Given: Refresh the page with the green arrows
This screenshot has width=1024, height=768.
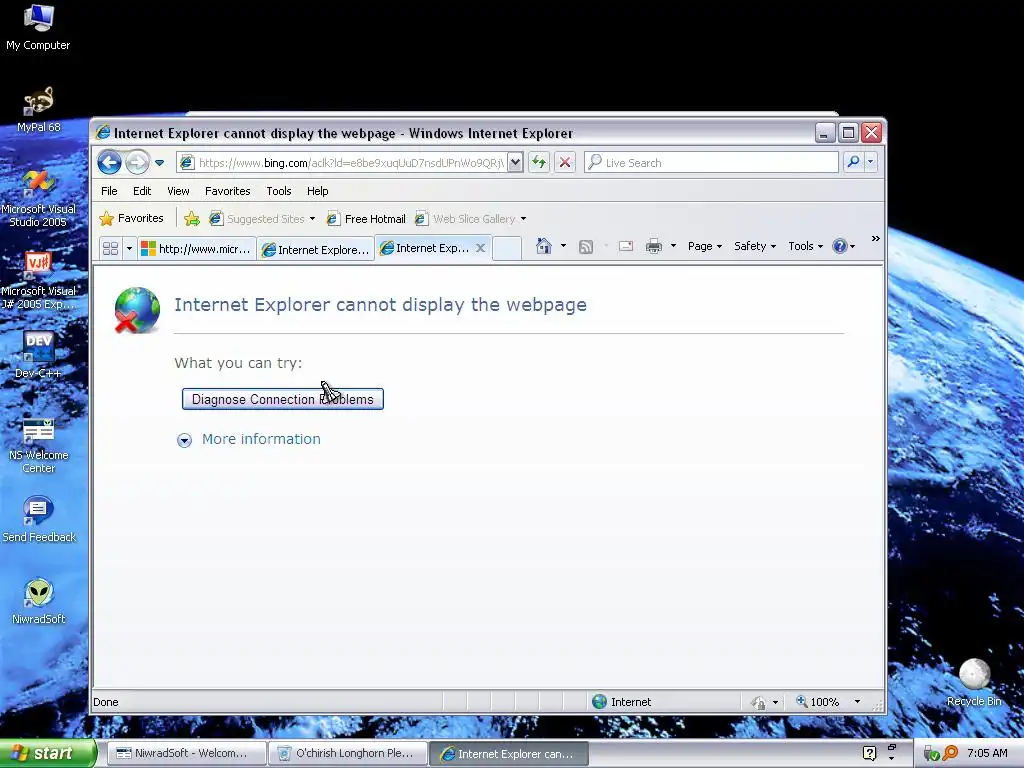Looking at the screenshot, I should 539,162.
